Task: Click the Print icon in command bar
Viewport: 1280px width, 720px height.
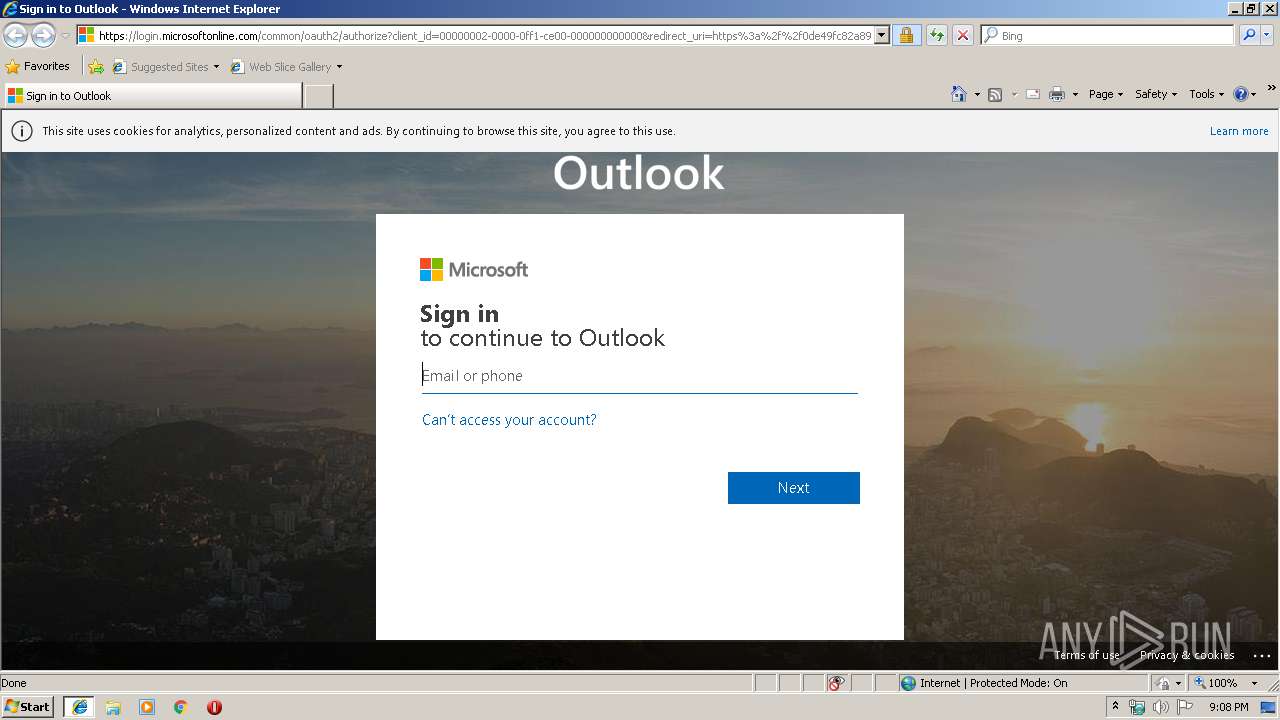Action: click(1057, 94)
